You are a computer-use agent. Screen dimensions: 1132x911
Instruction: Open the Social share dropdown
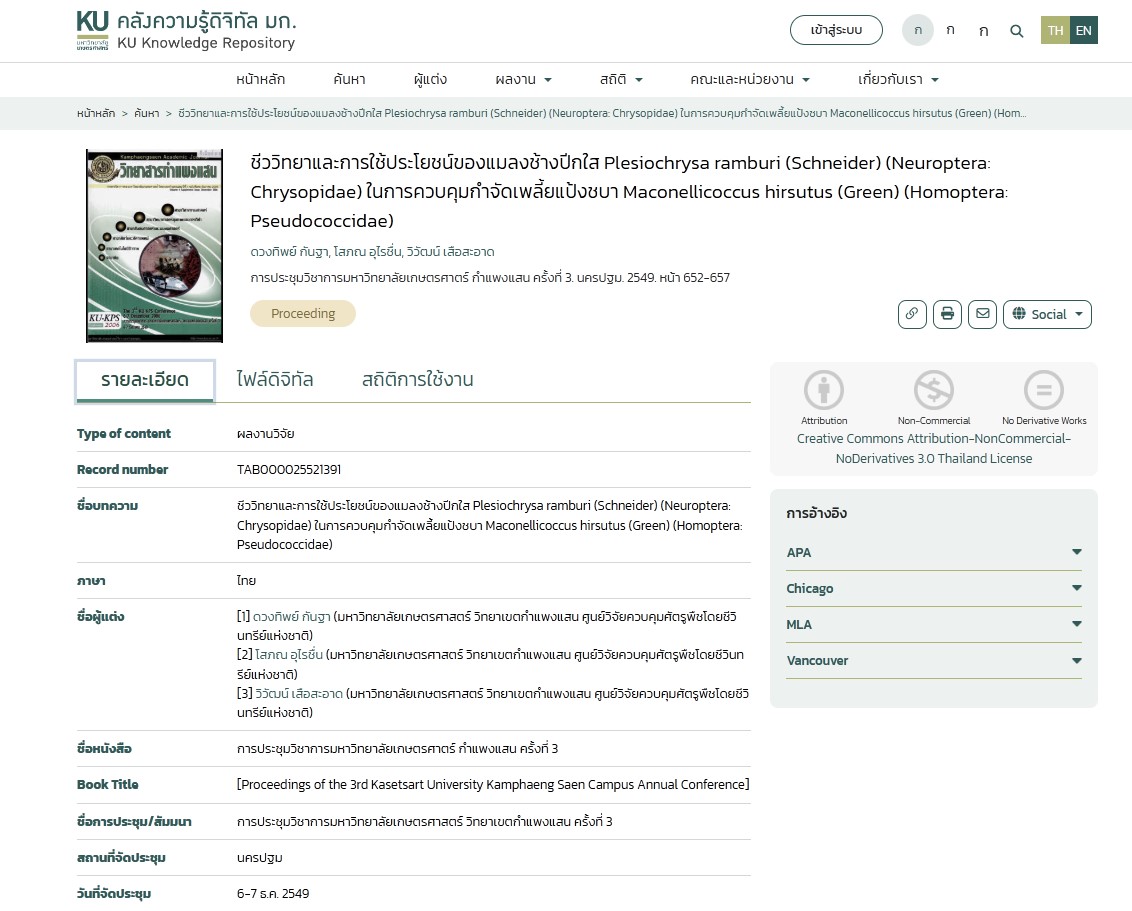[x=1047, y=314]
